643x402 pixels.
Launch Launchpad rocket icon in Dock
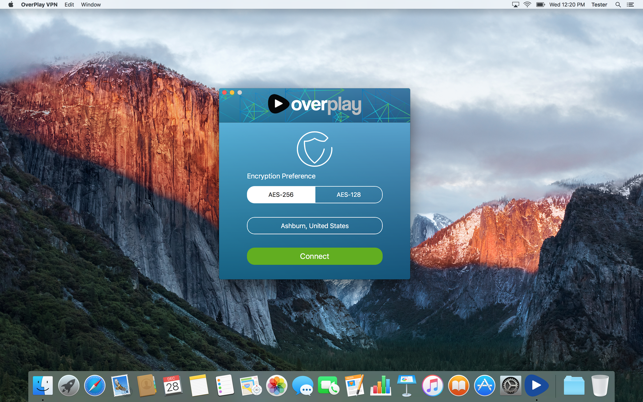[x=68, y=386]
